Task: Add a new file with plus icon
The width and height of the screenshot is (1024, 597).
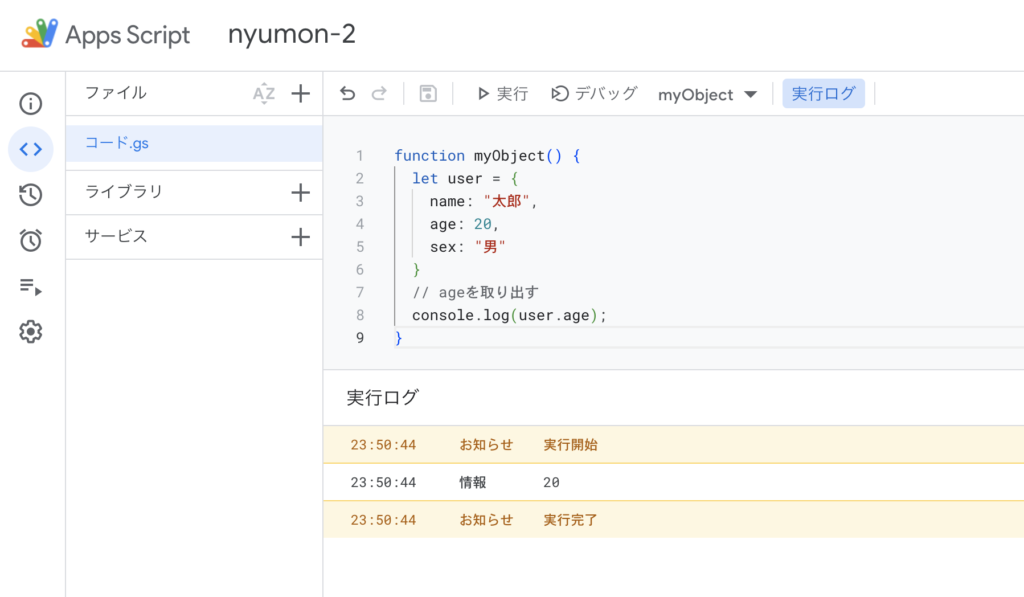Action: click(x=300, y=94)
